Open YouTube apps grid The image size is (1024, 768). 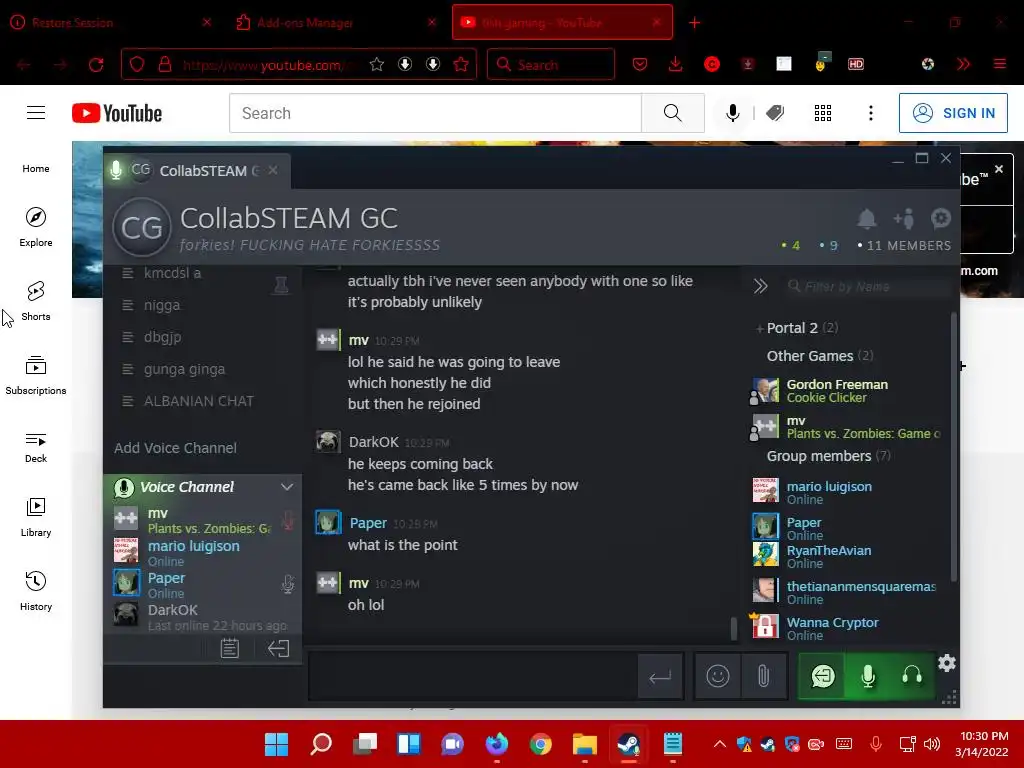(x=823, y=113)
